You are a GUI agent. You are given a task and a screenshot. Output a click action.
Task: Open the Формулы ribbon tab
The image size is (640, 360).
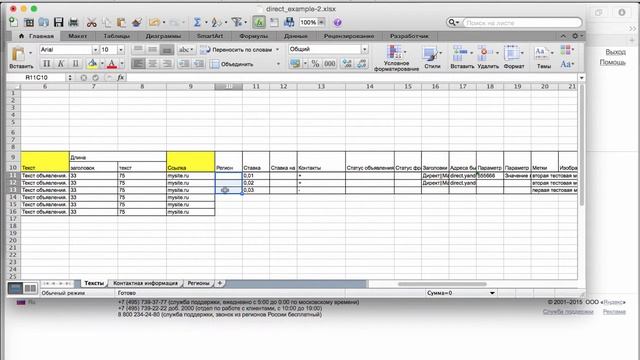click(x=253, y=36)
